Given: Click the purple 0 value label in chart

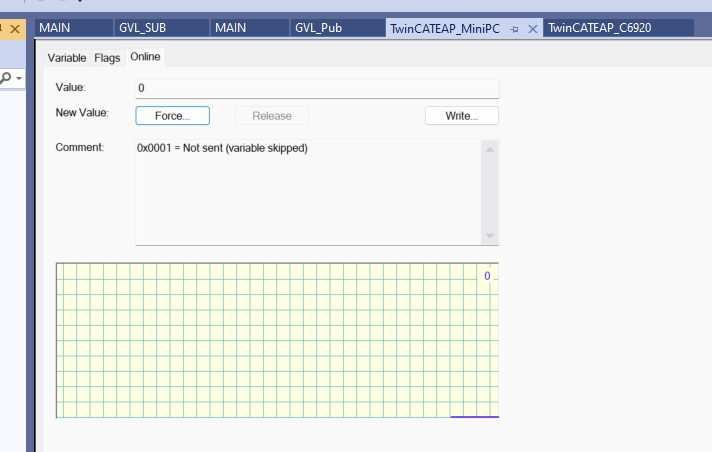Looking at the screenshot, I should tap(487, 276).
